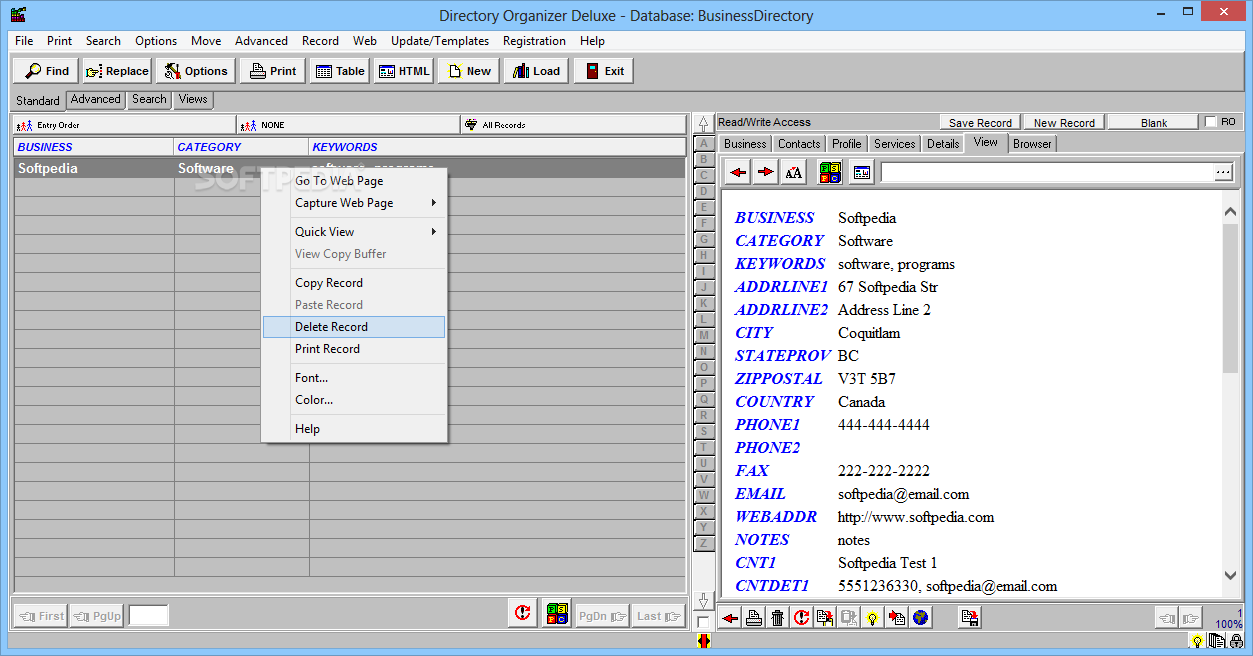This screenshot has width=1253, height=656.
Task: Switch to Table view
Action: click(x=340, y=71)
